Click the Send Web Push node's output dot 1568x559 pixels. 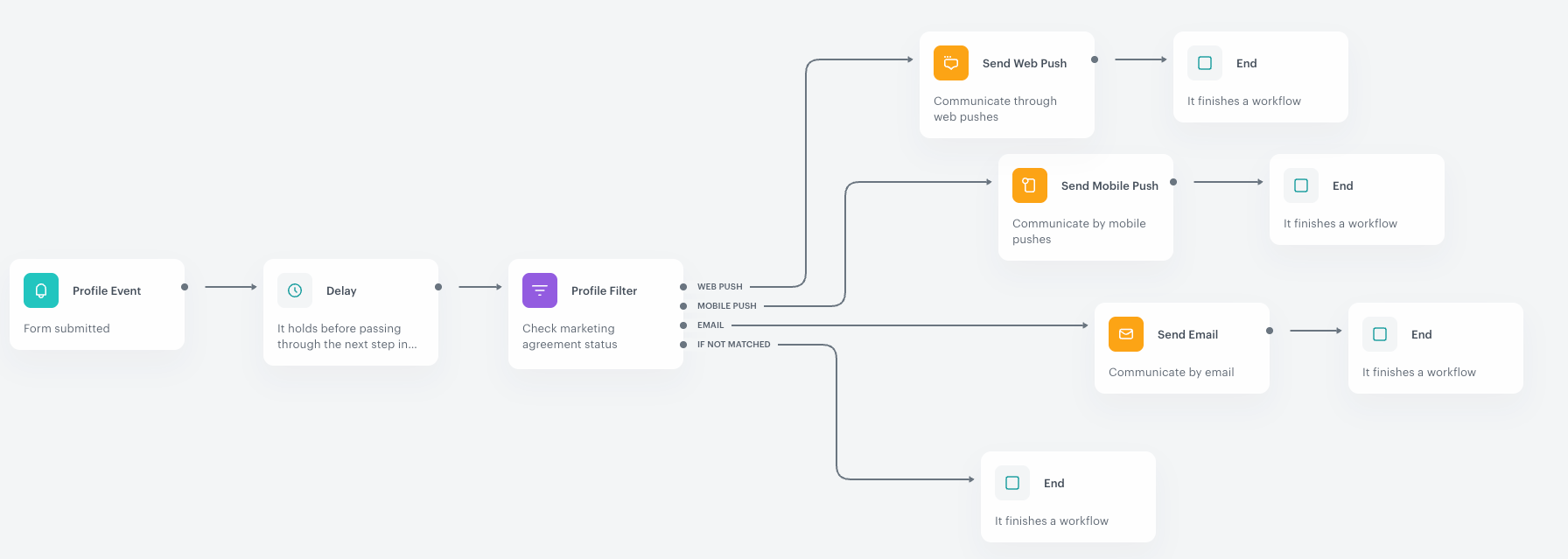pyautogui.click(x=1095, y=59)
